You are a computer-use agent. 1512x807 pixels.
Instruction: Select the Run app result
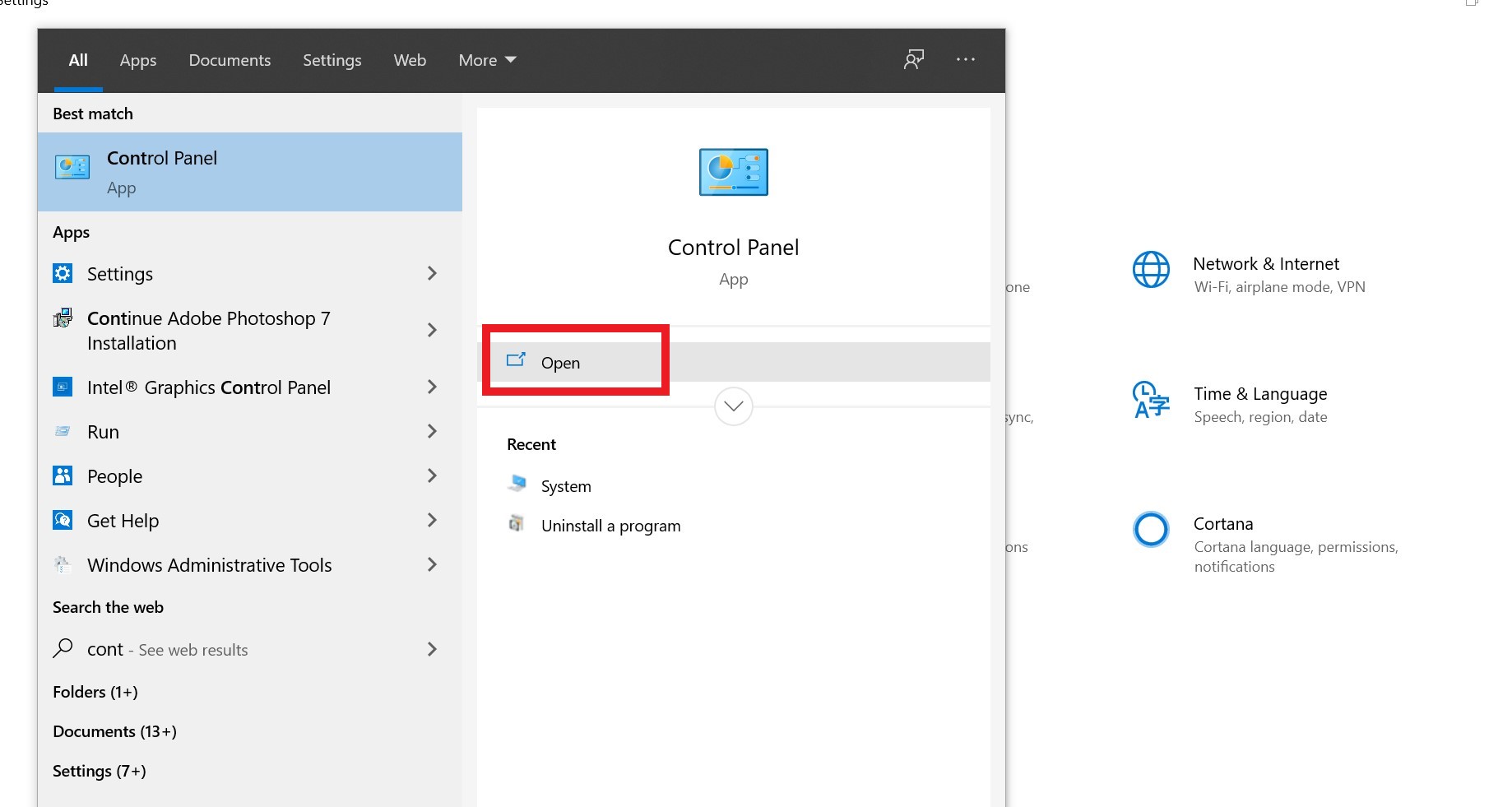tap(250, 431)
